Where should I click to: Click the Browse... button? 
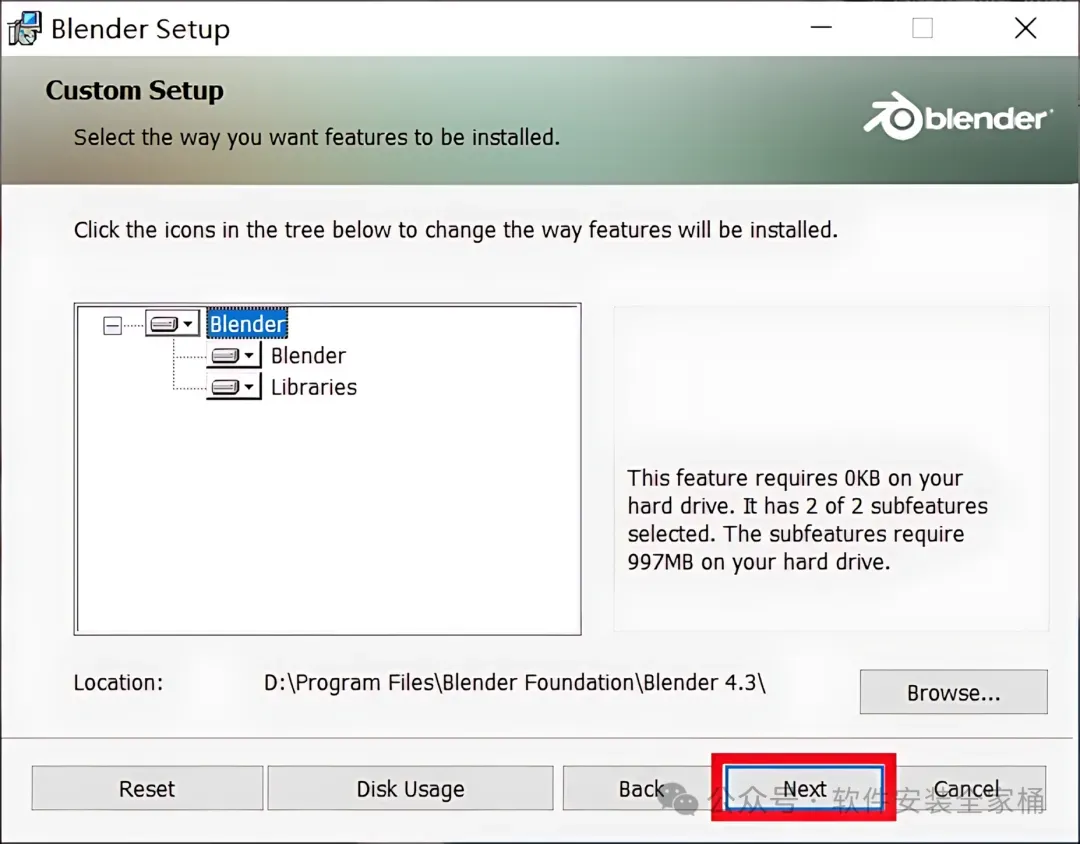(953, 692)
